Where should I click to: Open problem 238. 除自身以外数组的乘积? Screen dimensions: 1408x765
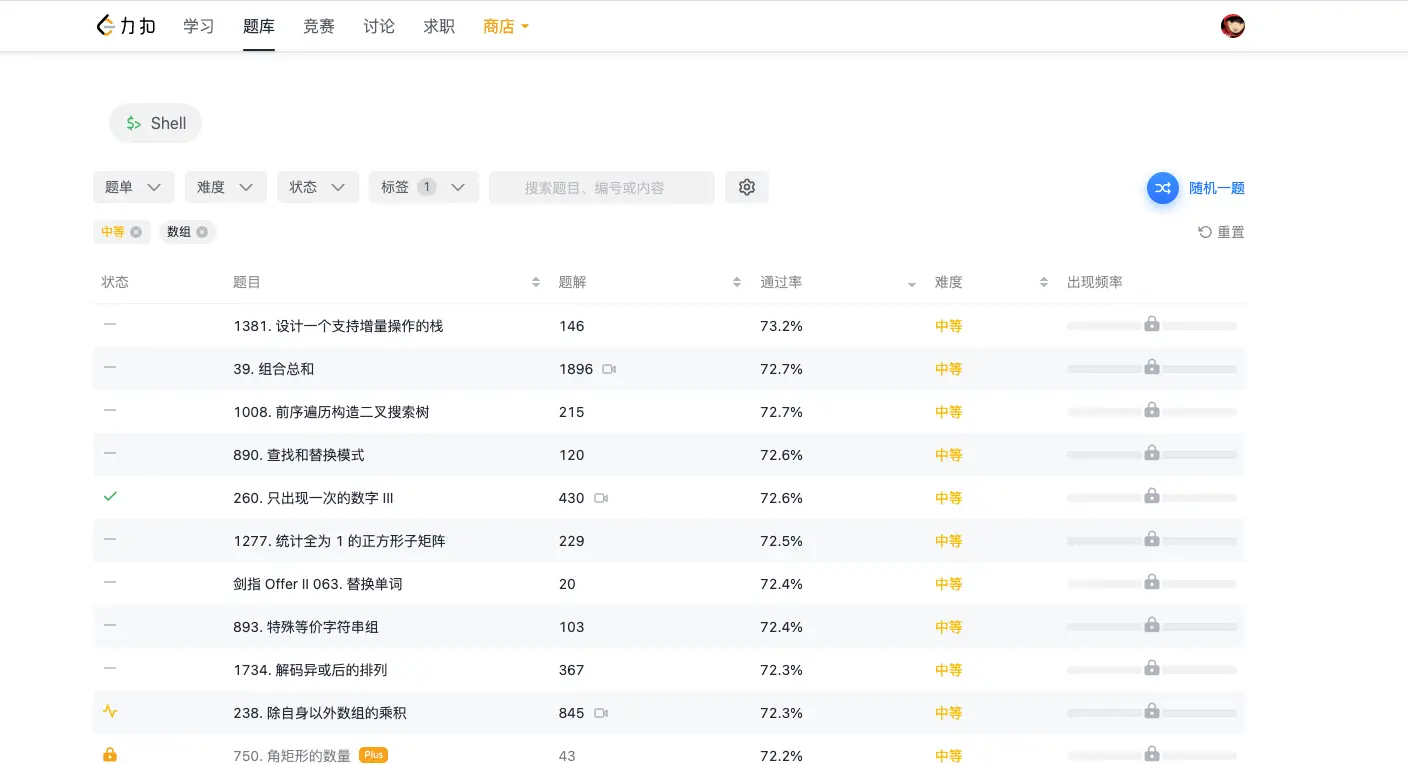pos(320,713)
